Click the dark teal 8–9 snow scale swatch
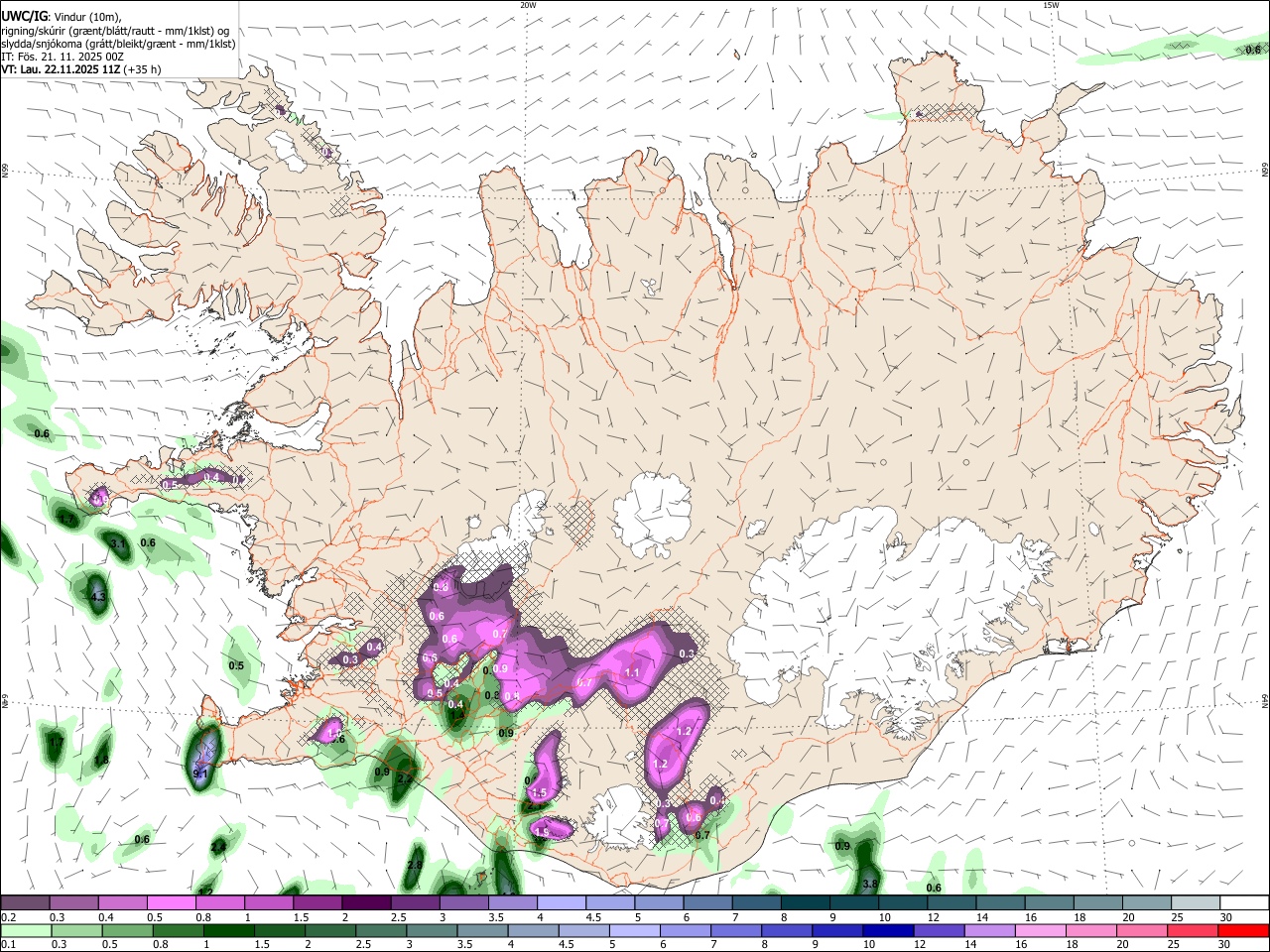 point(806,902)
